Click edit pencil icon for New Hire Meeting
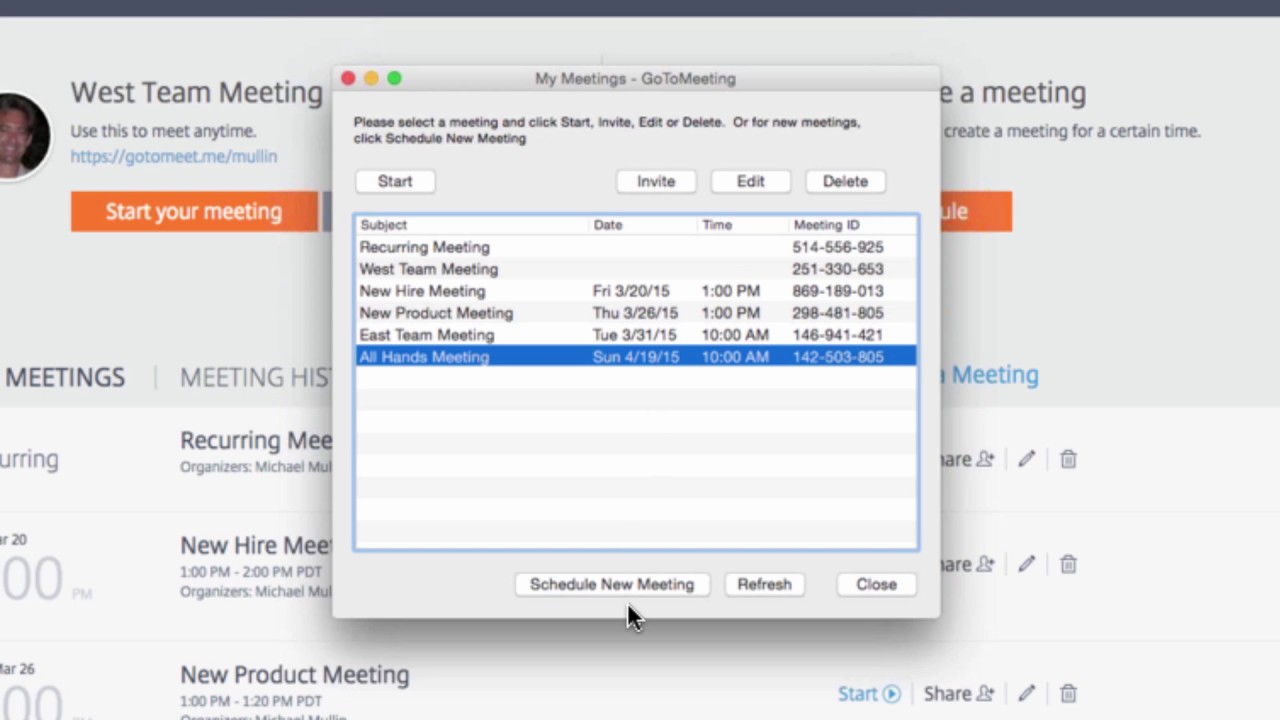The width and height of the screenshot is (1280, 720). (1026, 564)
